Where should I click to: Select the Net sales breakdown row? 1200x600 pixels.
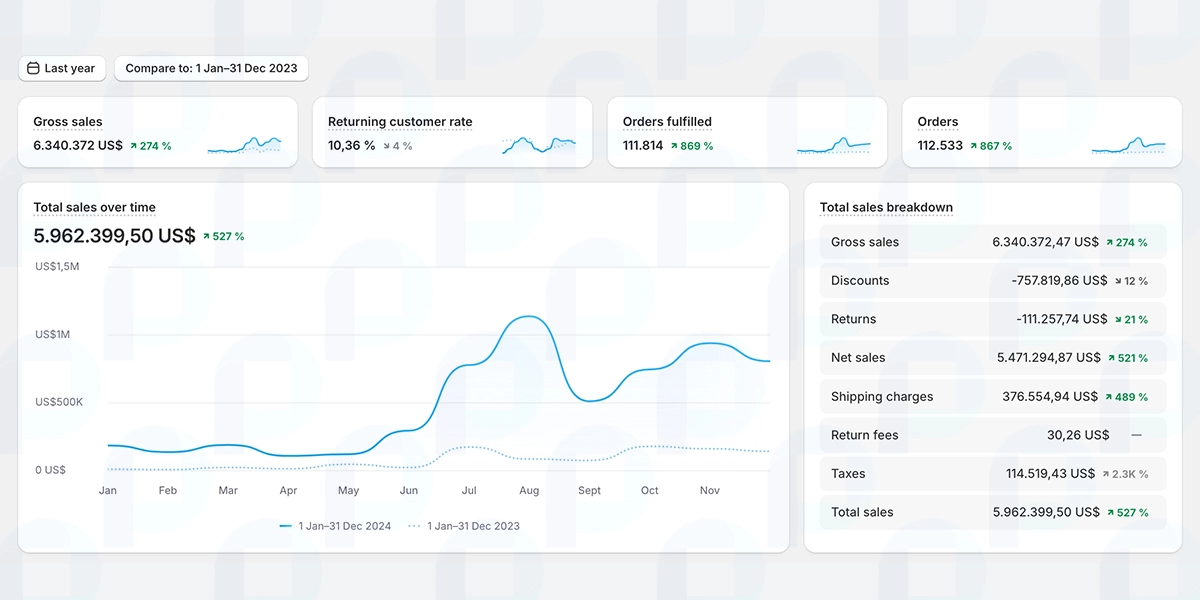(993, 358)
